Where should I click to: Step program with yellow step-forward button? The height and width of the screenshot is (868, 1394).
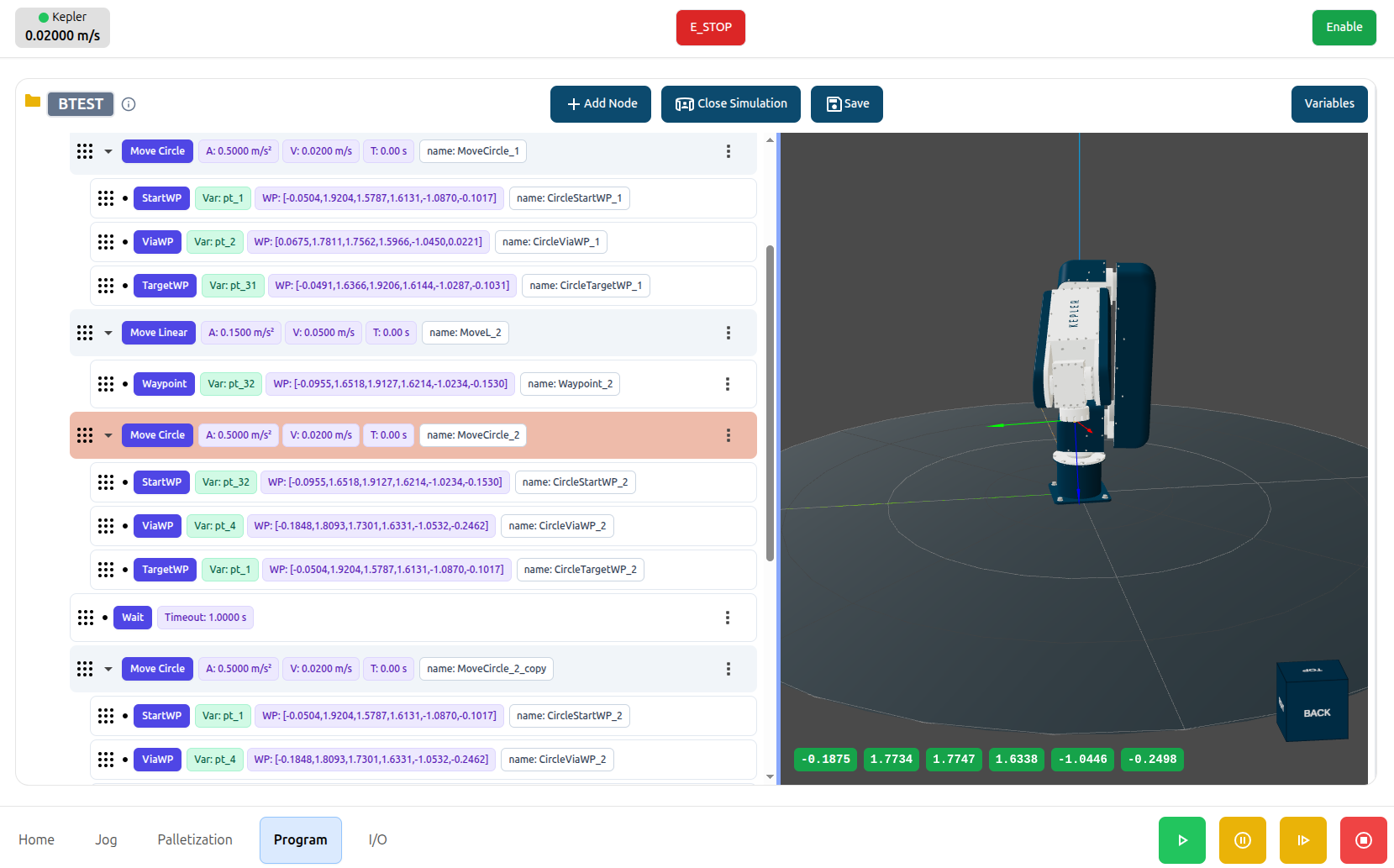coord(1303,840)
